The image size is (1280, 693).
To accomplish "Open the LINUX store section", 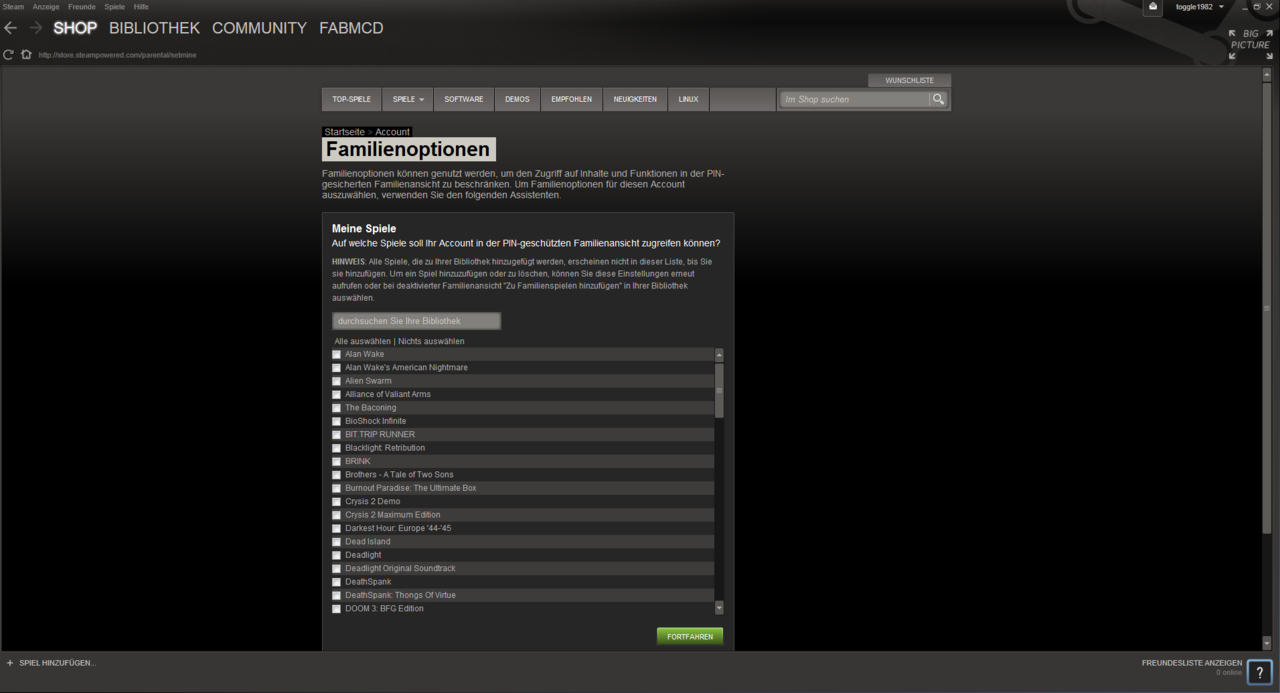I will point(689,99).
